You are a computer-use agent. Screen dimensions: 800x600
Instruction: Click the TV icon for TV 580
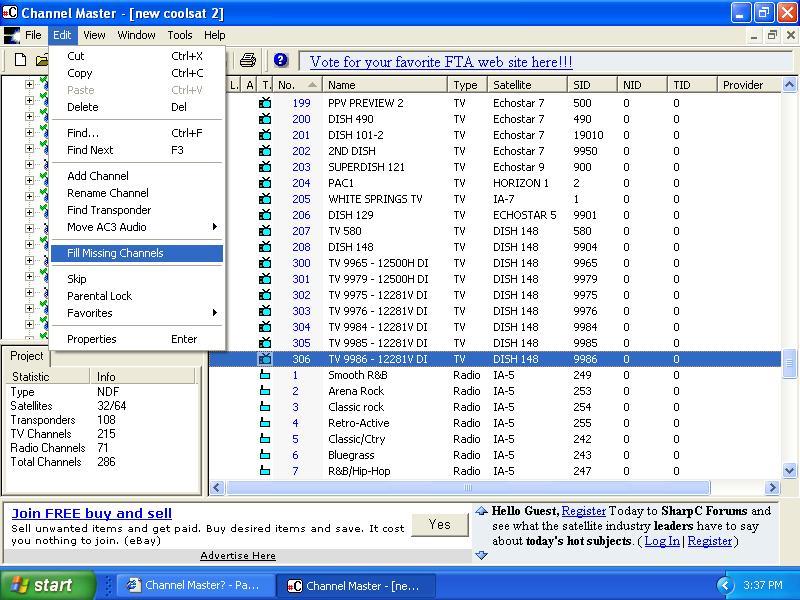click(265, 231)
